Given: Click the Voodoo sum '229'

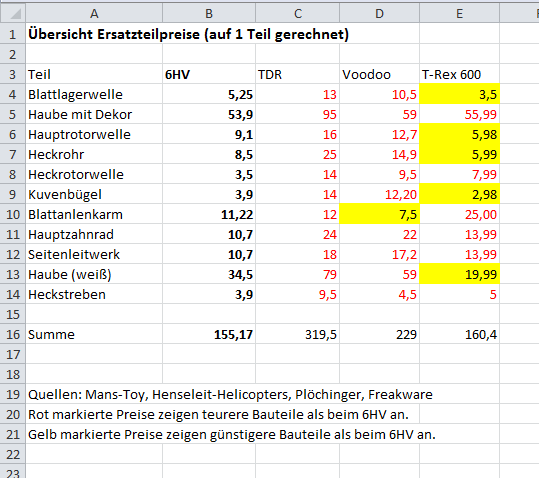Looking at the screenshot, I should pyautogui.click(x=379, y=334).
